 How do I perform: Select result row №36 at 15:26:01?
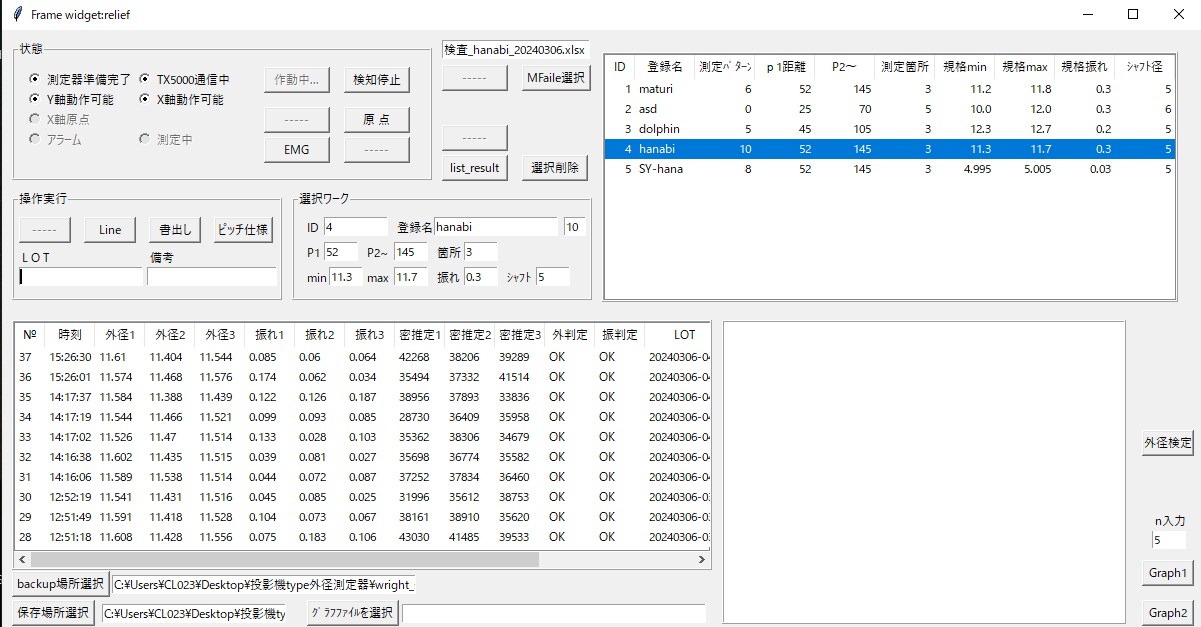point(362,377)
